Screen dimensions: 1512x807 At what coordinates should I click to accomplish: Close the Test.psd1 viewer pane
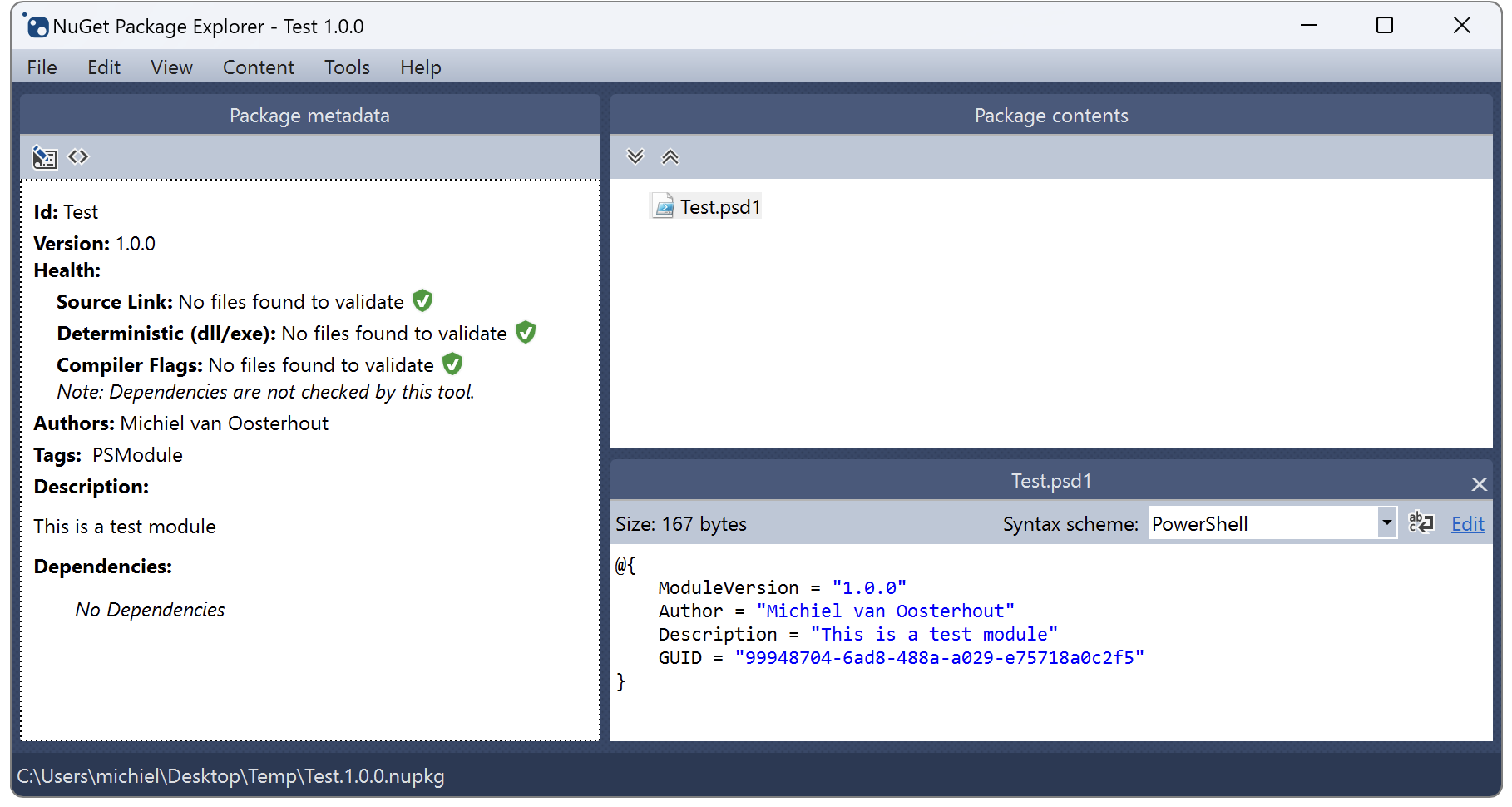point(1479,483)
